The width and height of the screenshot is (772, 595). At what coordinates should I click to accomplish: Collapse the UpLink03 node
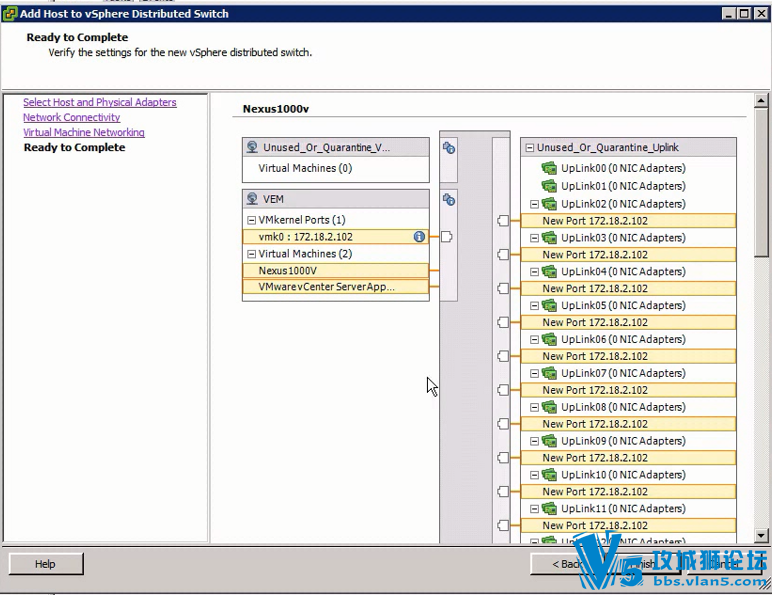pos(534,238)
